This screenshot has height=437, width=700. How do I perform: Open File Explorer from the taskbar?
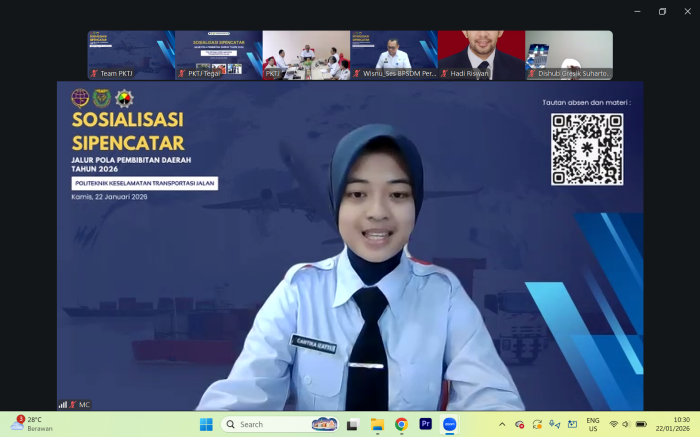(377, 424)
